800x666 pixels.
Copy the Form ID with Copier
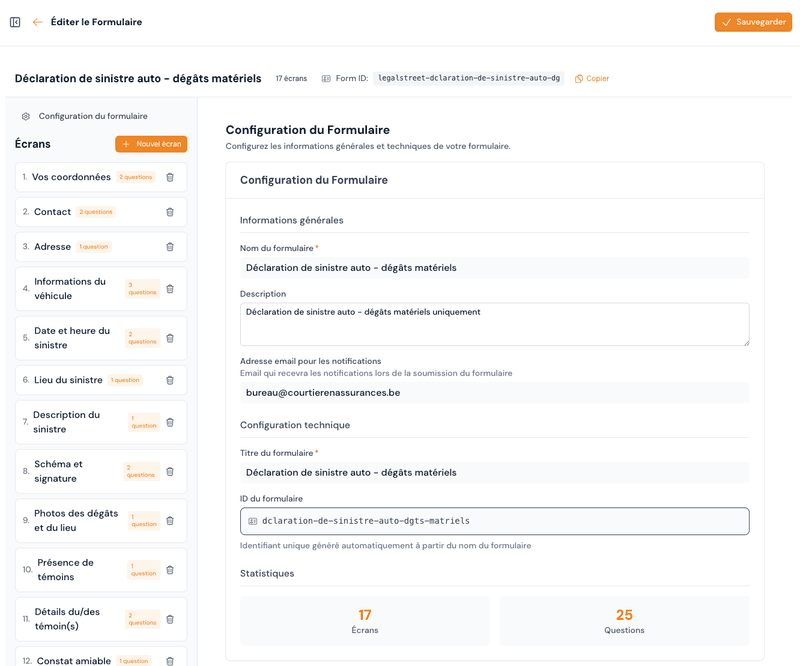pyautogui.click(x=592, y=78)
